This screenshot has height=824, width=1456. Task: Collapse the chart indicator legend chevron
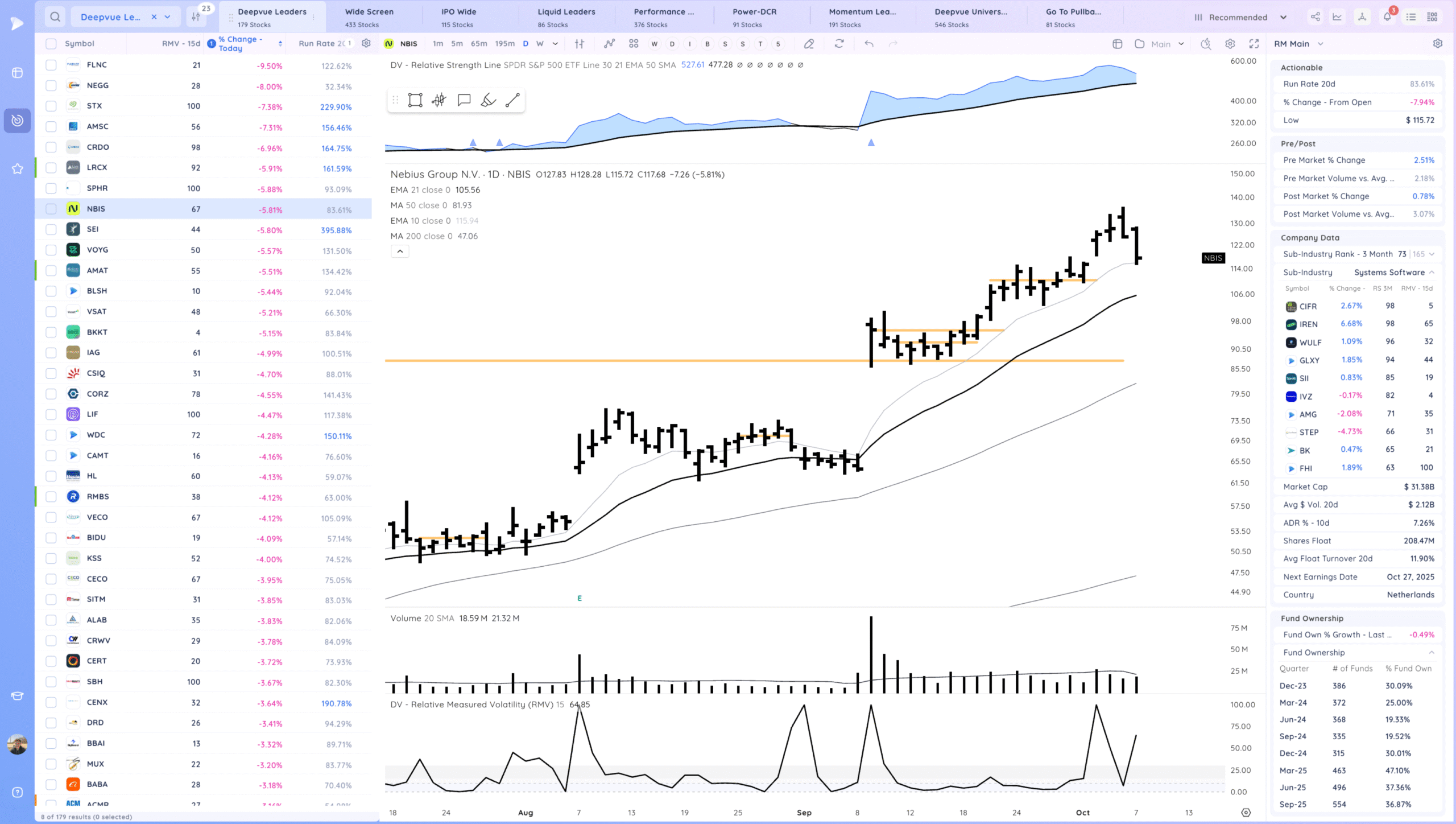click(400, 252)
